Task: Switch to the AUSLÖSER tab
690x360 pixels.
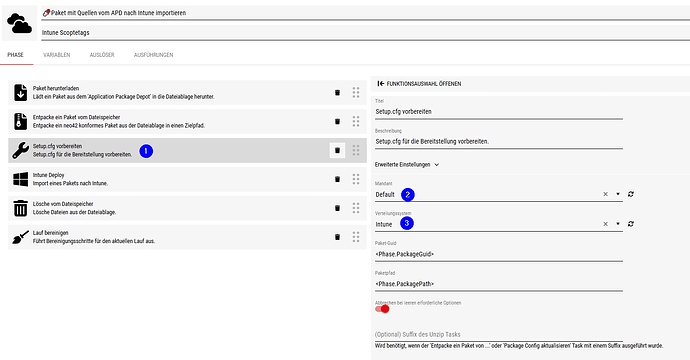Action: 102,55
